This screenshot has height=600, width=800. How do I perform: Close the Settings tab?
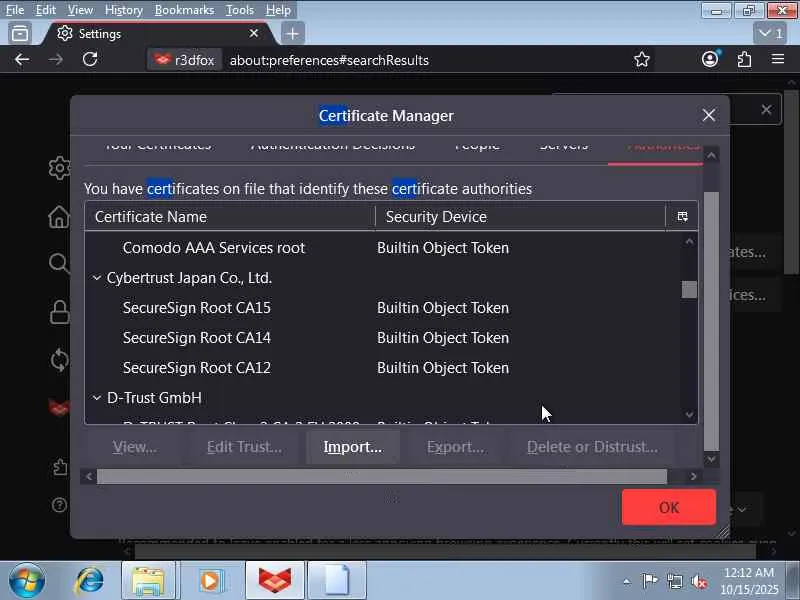(x=254, y=34)
